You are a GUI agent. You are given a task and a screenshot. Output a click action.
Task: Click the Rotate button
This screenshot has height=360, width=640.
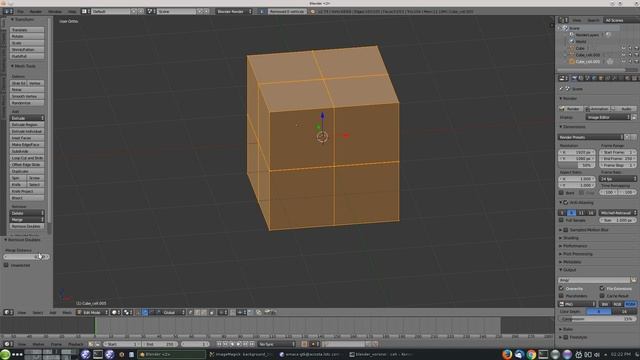coord(27,36)
